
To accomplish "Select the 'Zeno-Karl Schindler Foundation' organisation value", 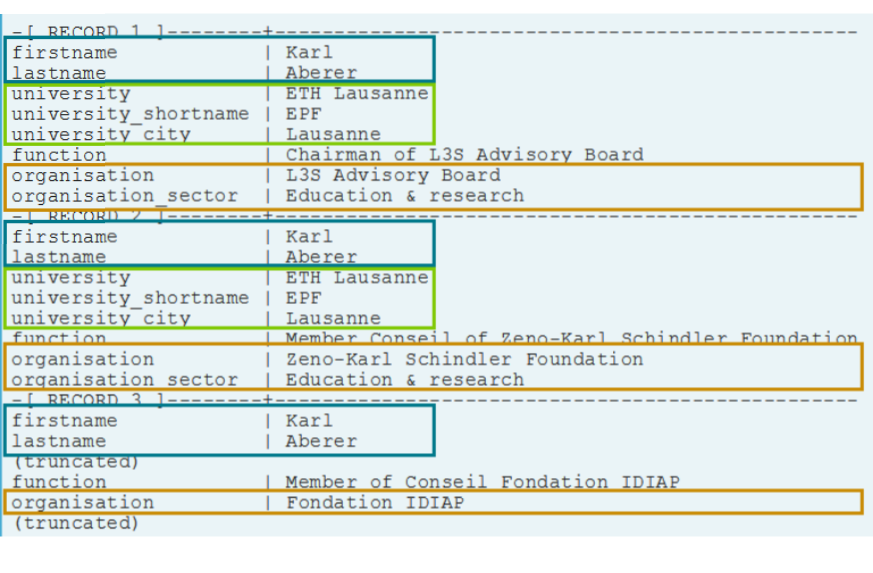I will click(464, 360).
